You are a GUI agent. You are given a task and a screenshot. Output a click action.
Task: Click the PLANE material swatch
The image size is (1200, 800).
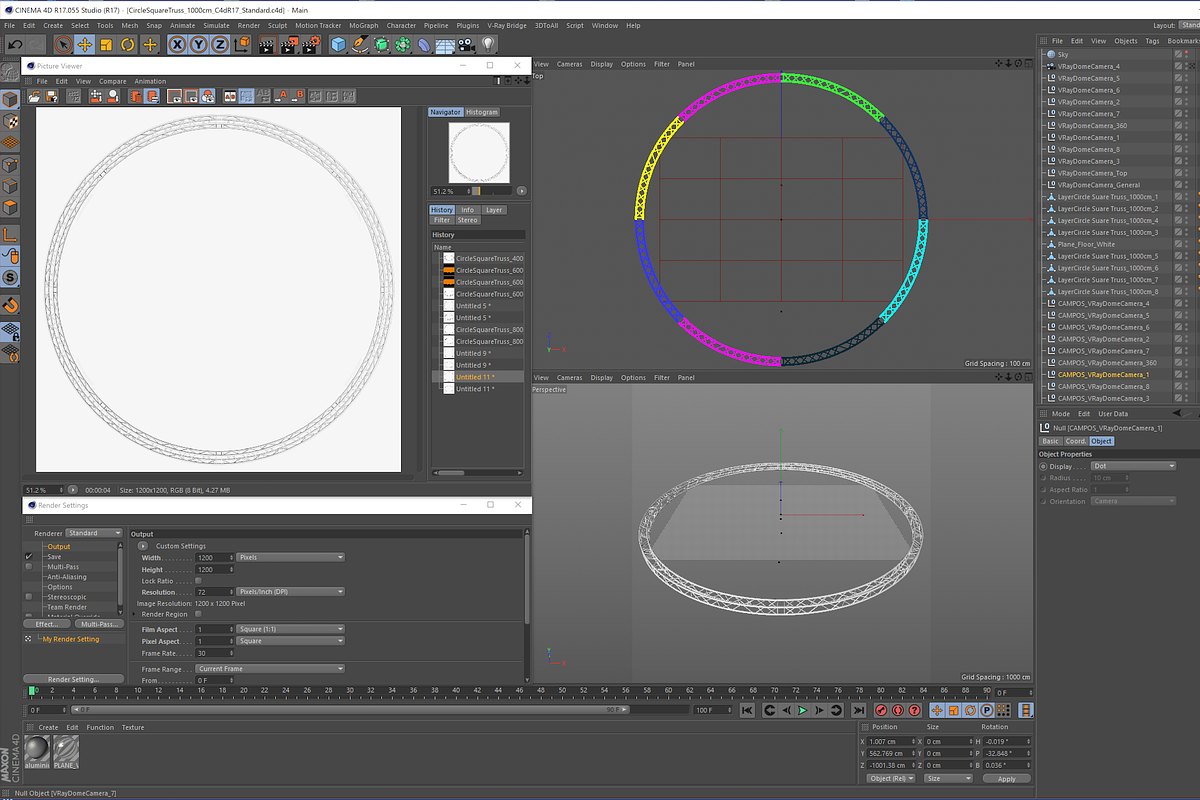[x=66, y=750]
